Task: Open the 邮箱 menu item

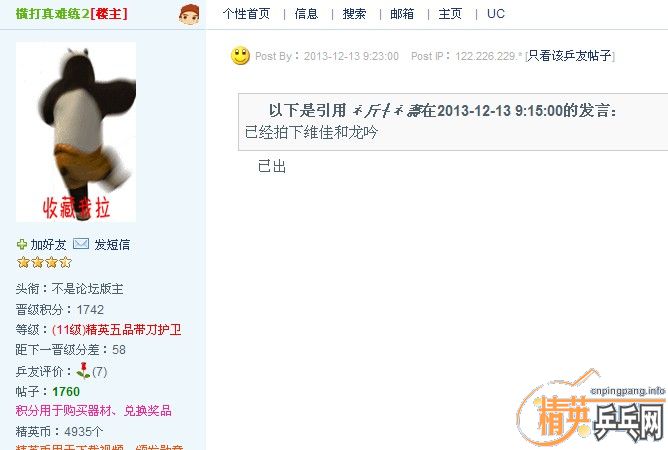Action: pos(402,14)
